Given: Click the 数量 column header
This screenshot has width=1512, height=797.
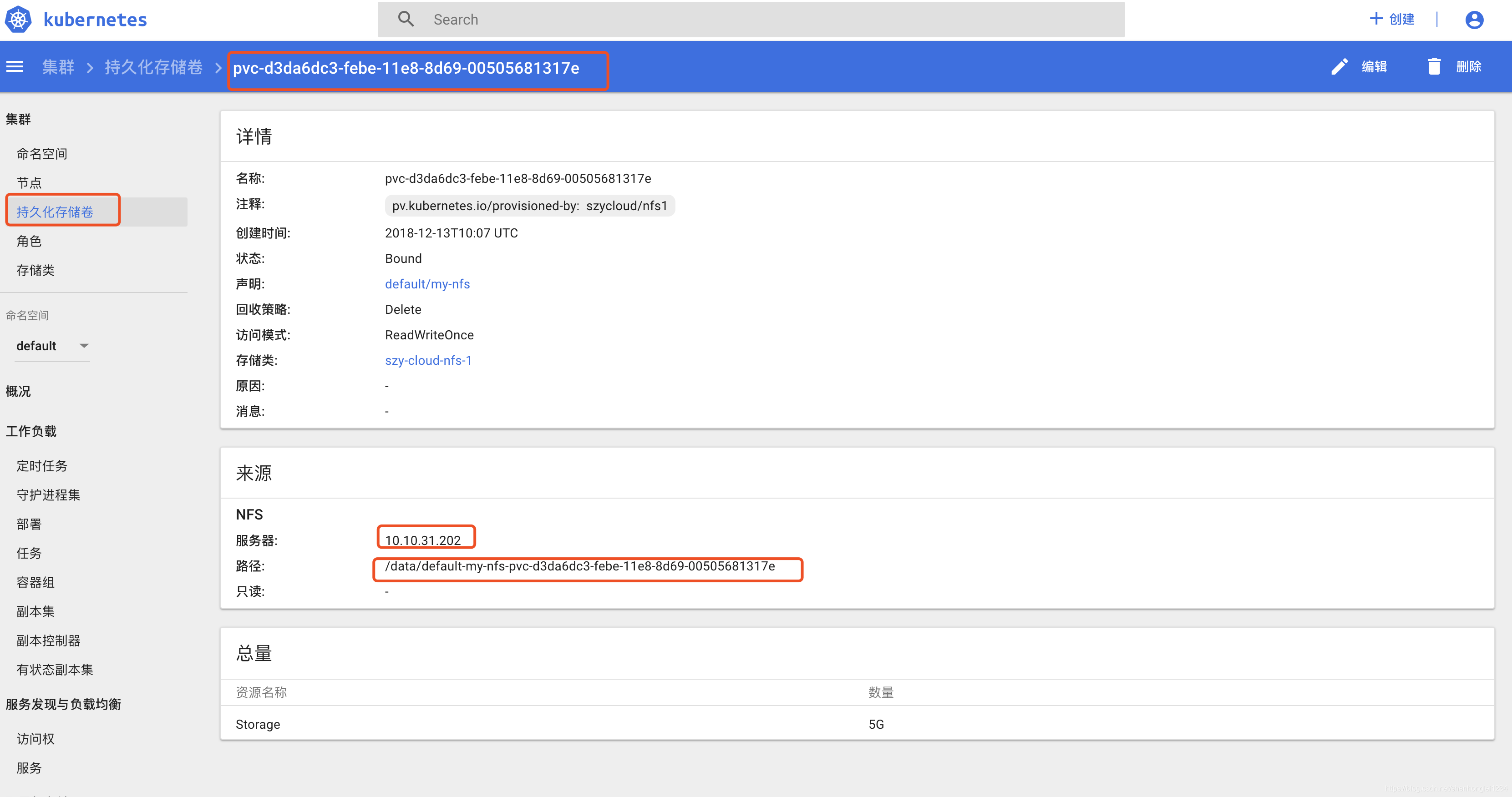Looking at the screenshot, I should (881, 693).
